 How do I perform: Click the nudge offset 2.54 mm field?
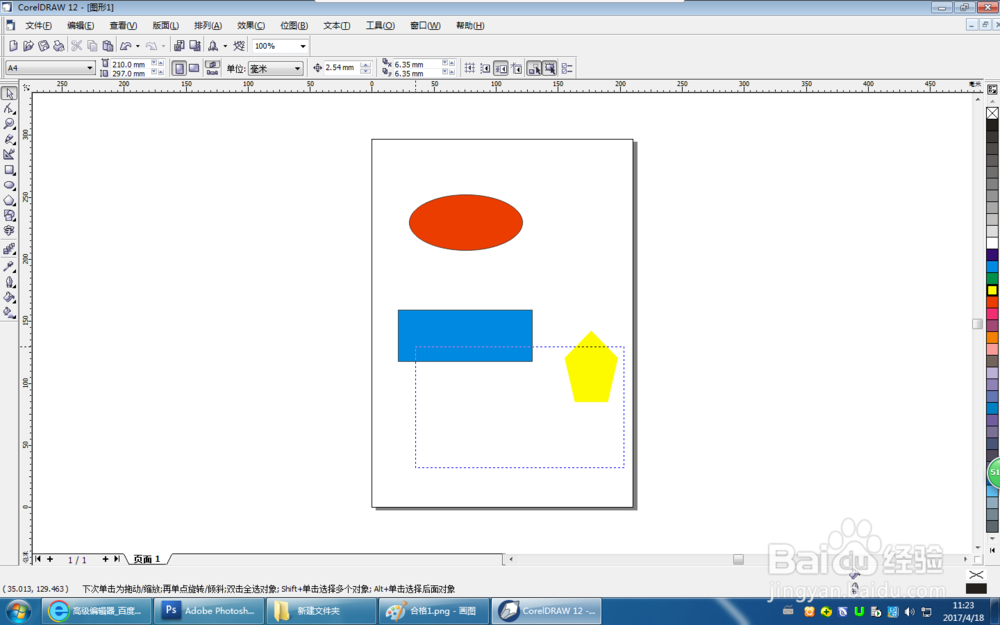point(341,68)
